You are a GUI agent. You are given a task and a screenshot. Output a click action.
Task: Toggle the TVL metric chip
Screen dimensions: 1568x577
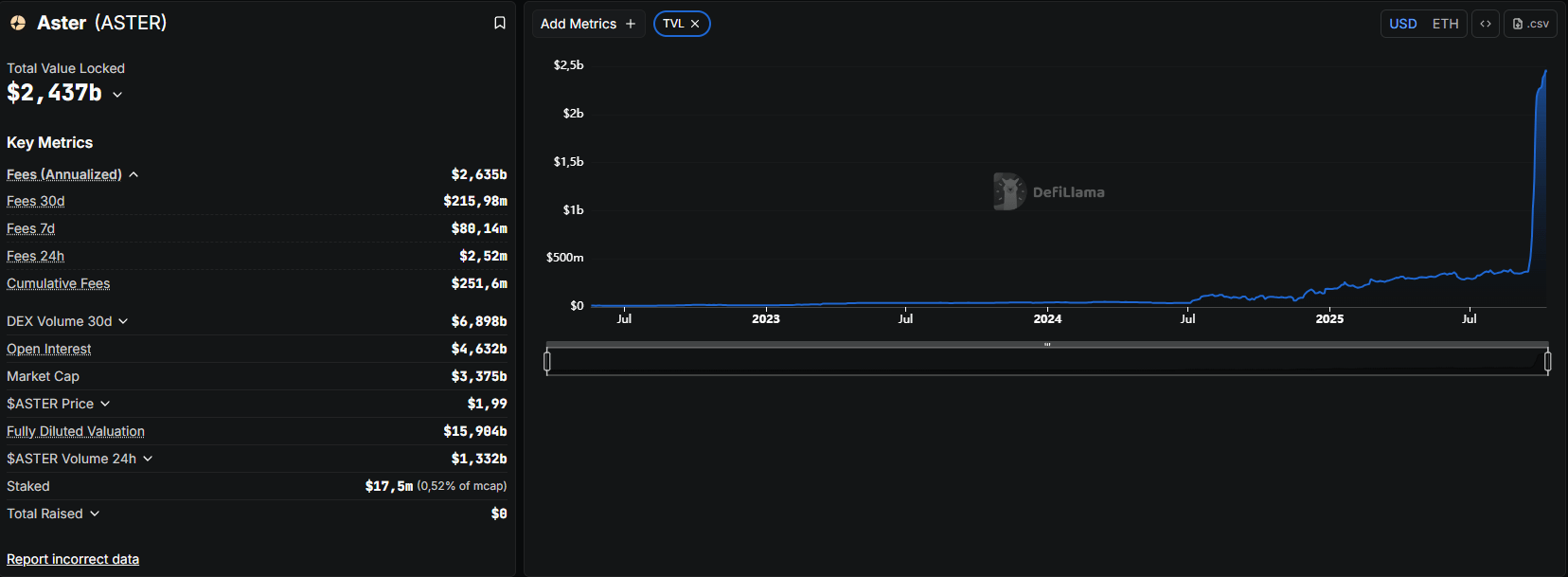coord(673,24)
